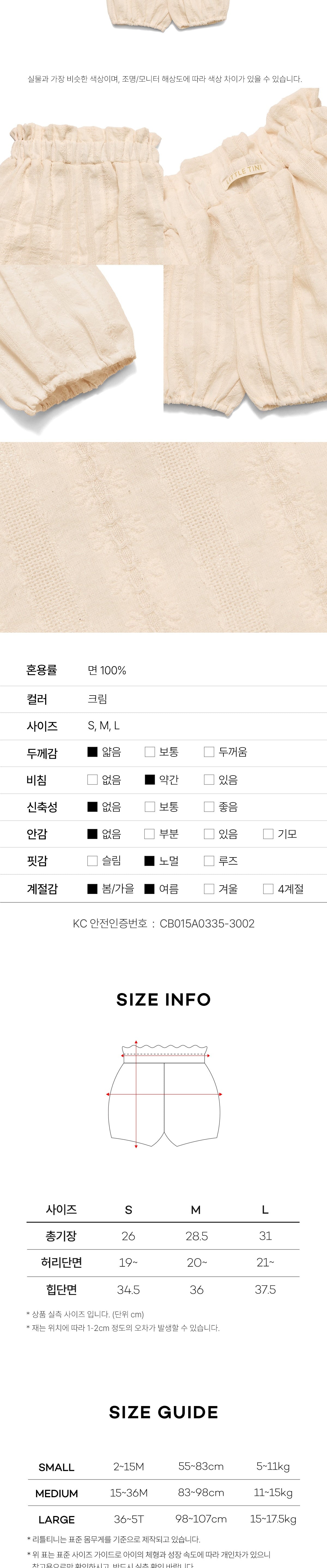
Task: Click the SIZE INFO heading
Action: point(163,1000)
